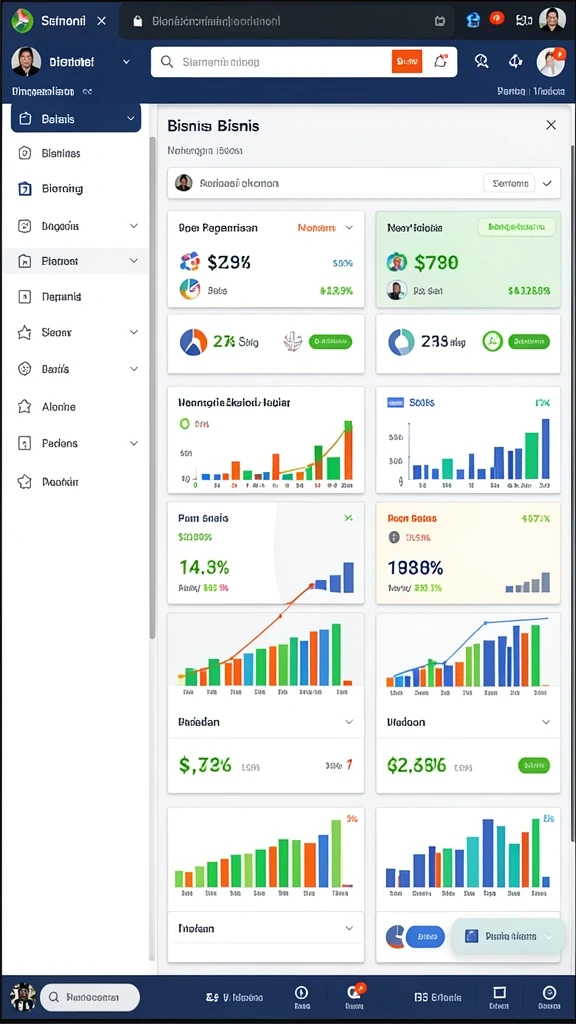The width and height of the screenshot is (576, 1024).
Task: Click the green pill beside $2,686
Action: click(534, 765)
